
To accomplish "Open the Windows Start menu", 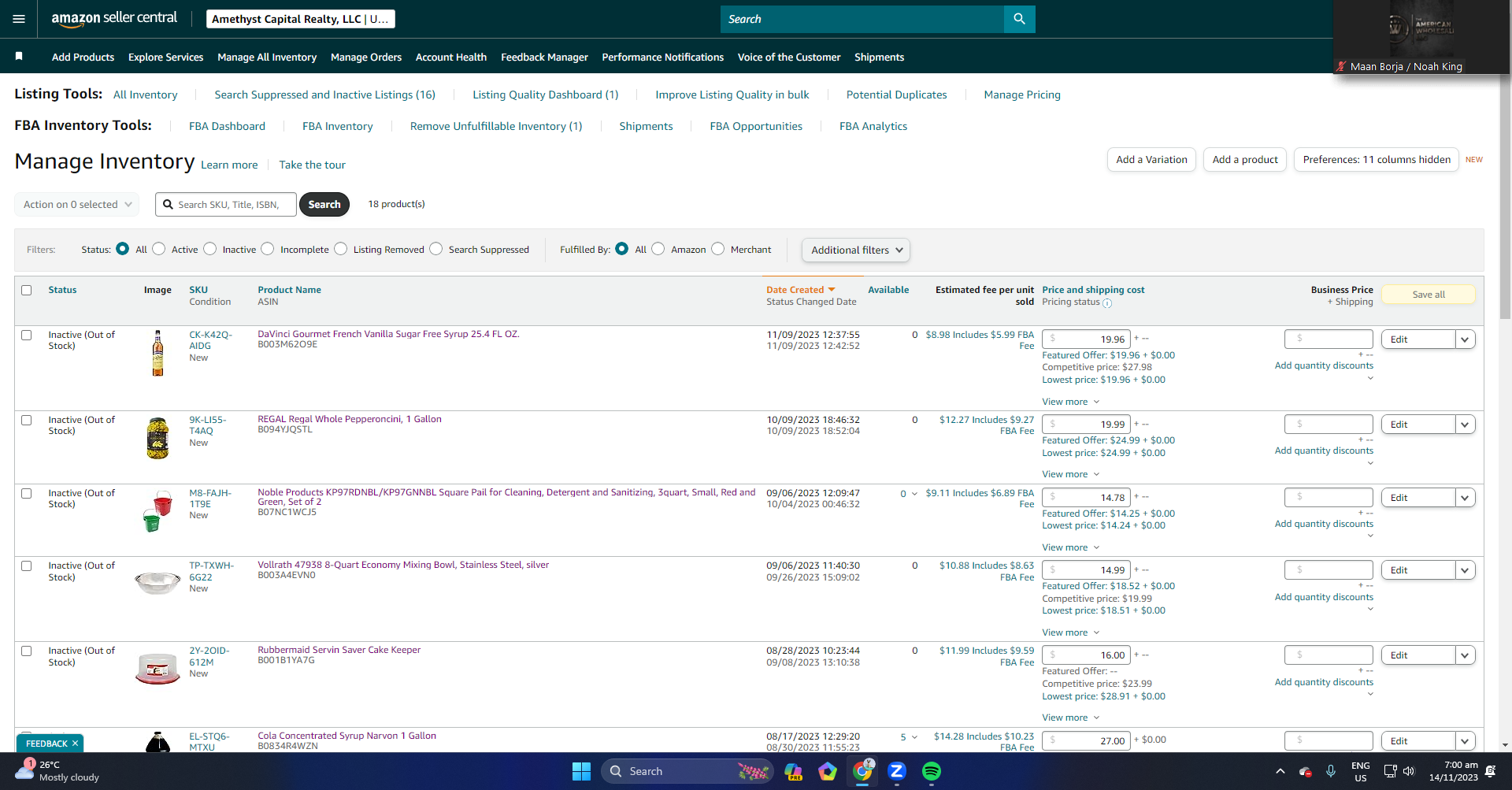I will (x=581, y=771).
